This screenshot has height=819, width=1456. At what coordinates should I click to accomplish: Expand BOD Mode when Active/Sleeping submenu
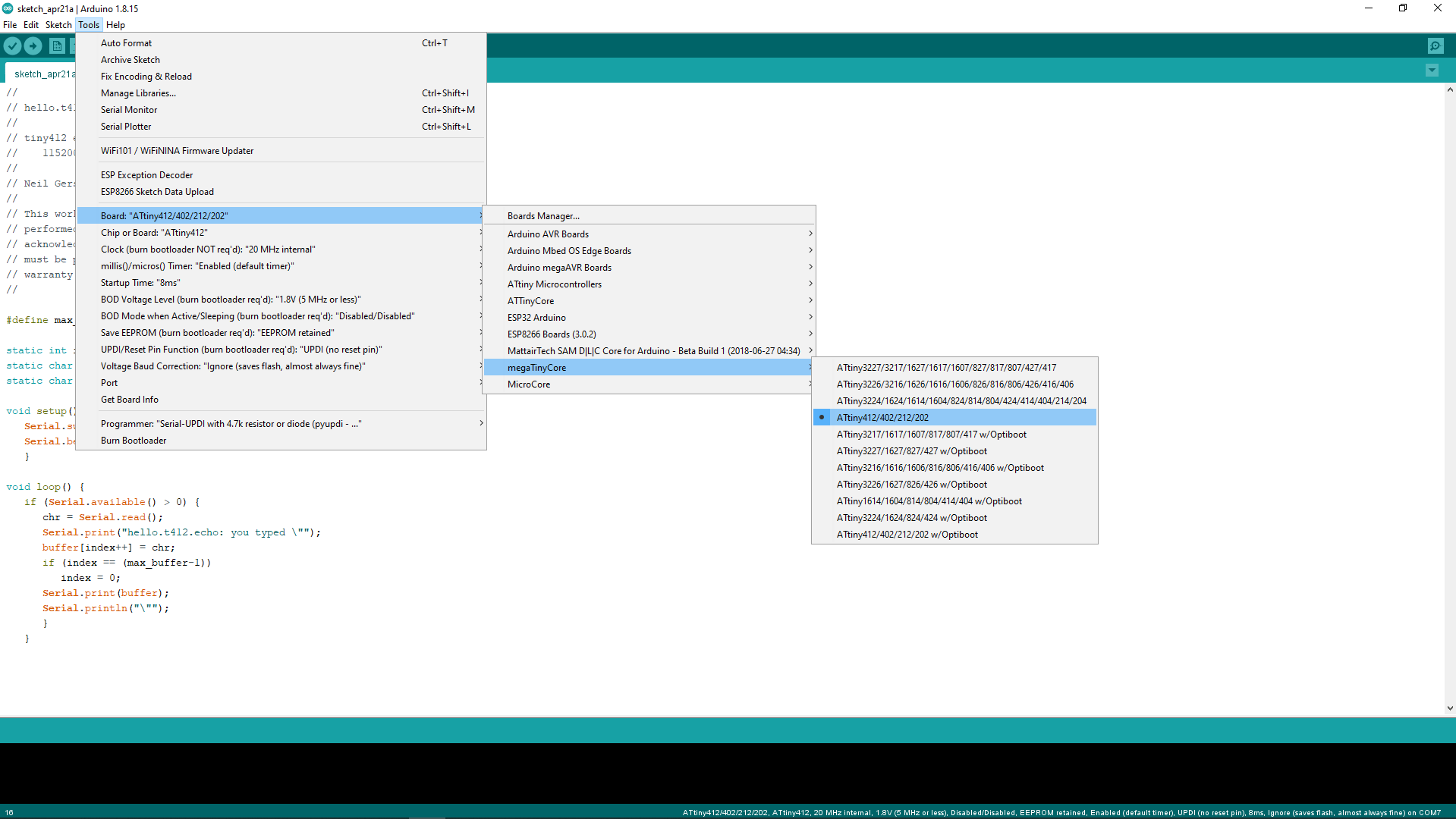coord(281,316)
